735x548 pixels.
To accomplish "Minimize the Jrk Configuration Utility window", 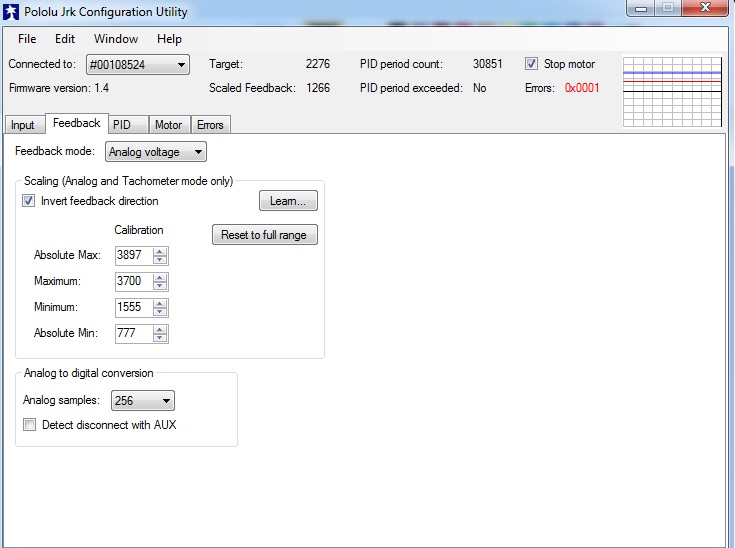I will click(641, 8).
